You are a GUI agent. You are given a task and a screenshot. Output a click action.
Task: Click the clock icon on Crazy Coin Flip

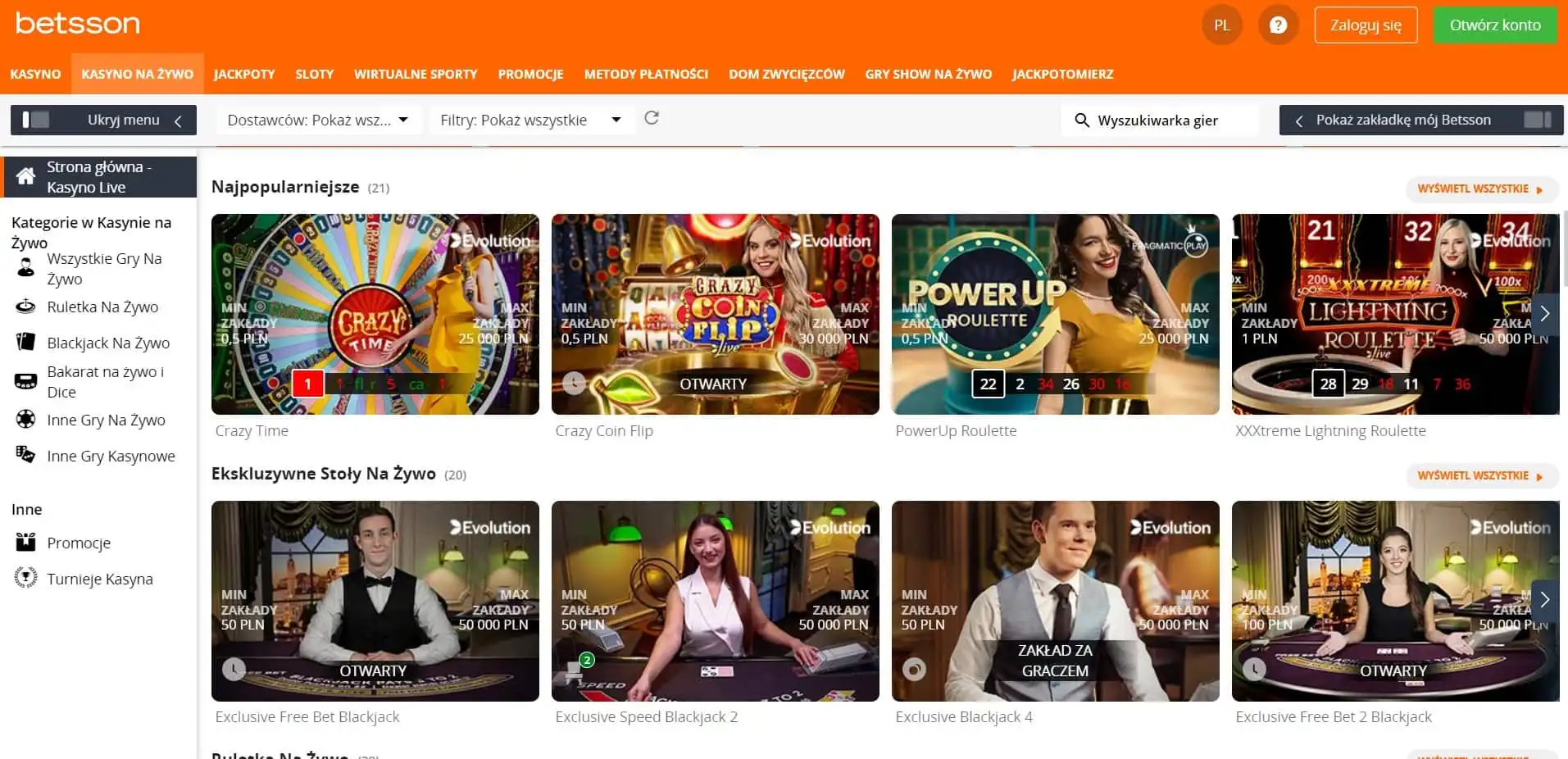point(575,383)
